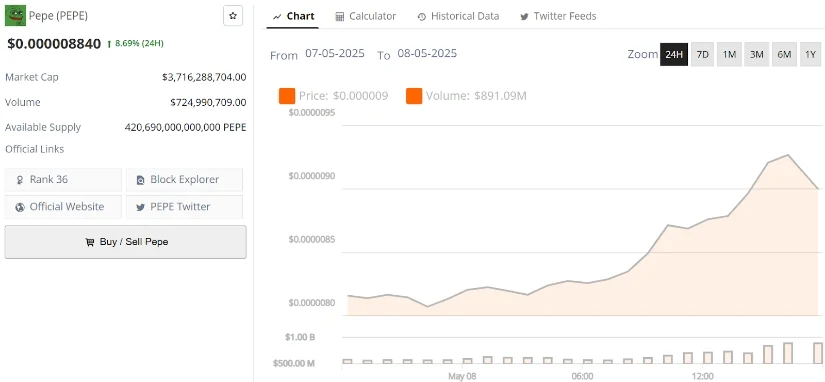Click the 12:00 time axis label
Screen dimensions: 825x382
click(x=702, y=376)
